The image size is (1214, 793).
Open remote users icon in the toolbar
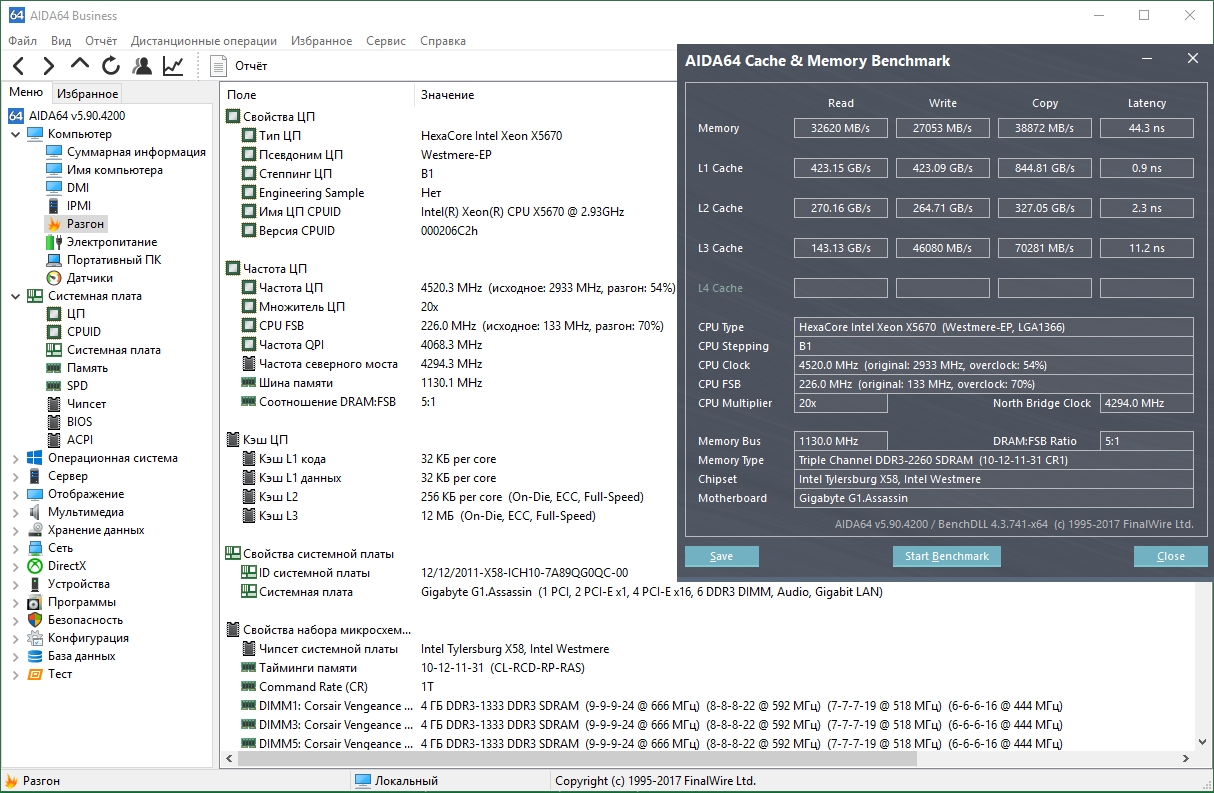(x=142, y=66)
